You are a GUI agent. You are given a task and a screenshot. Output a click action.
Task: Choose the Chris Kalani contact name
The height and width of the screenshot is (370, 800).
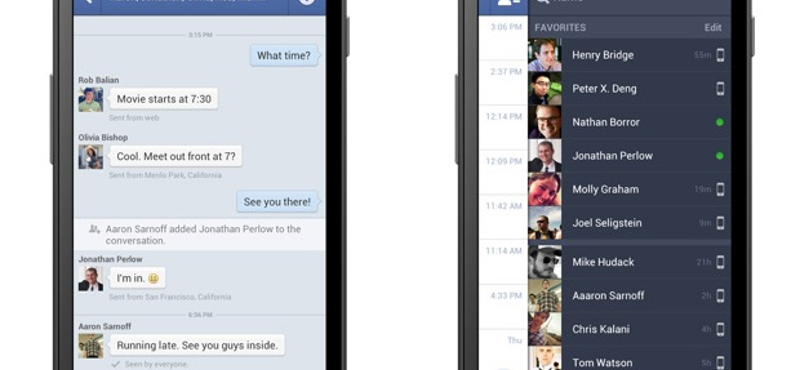tap(601, 330)
